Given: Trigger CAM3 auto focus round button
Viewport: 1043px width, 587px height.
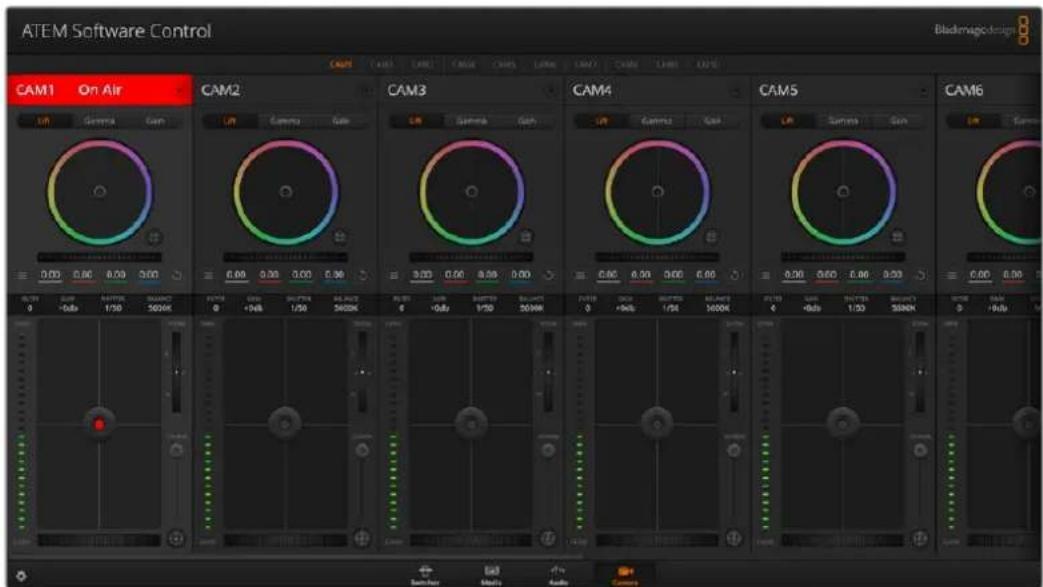Looking at the screenshot, I should [548, 538].
